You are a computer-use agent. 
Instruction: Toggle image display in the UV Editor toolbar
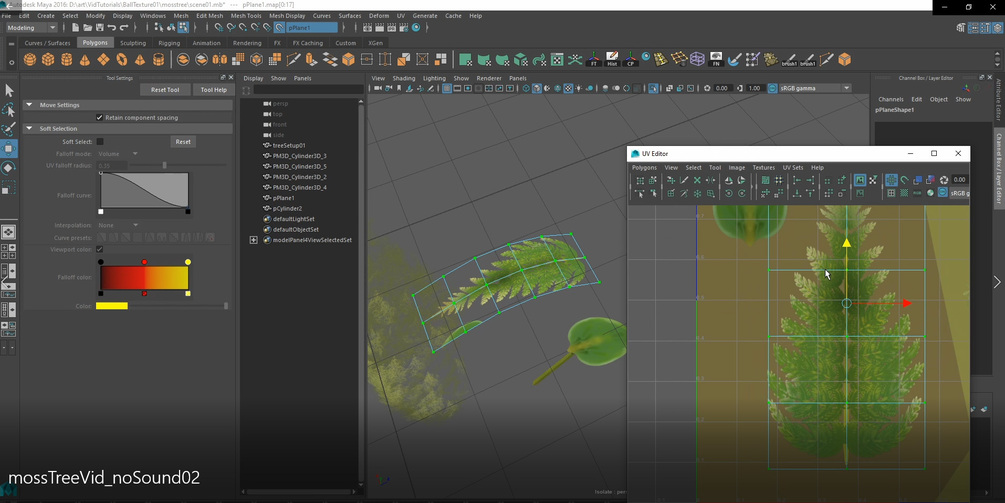(859, 180)
